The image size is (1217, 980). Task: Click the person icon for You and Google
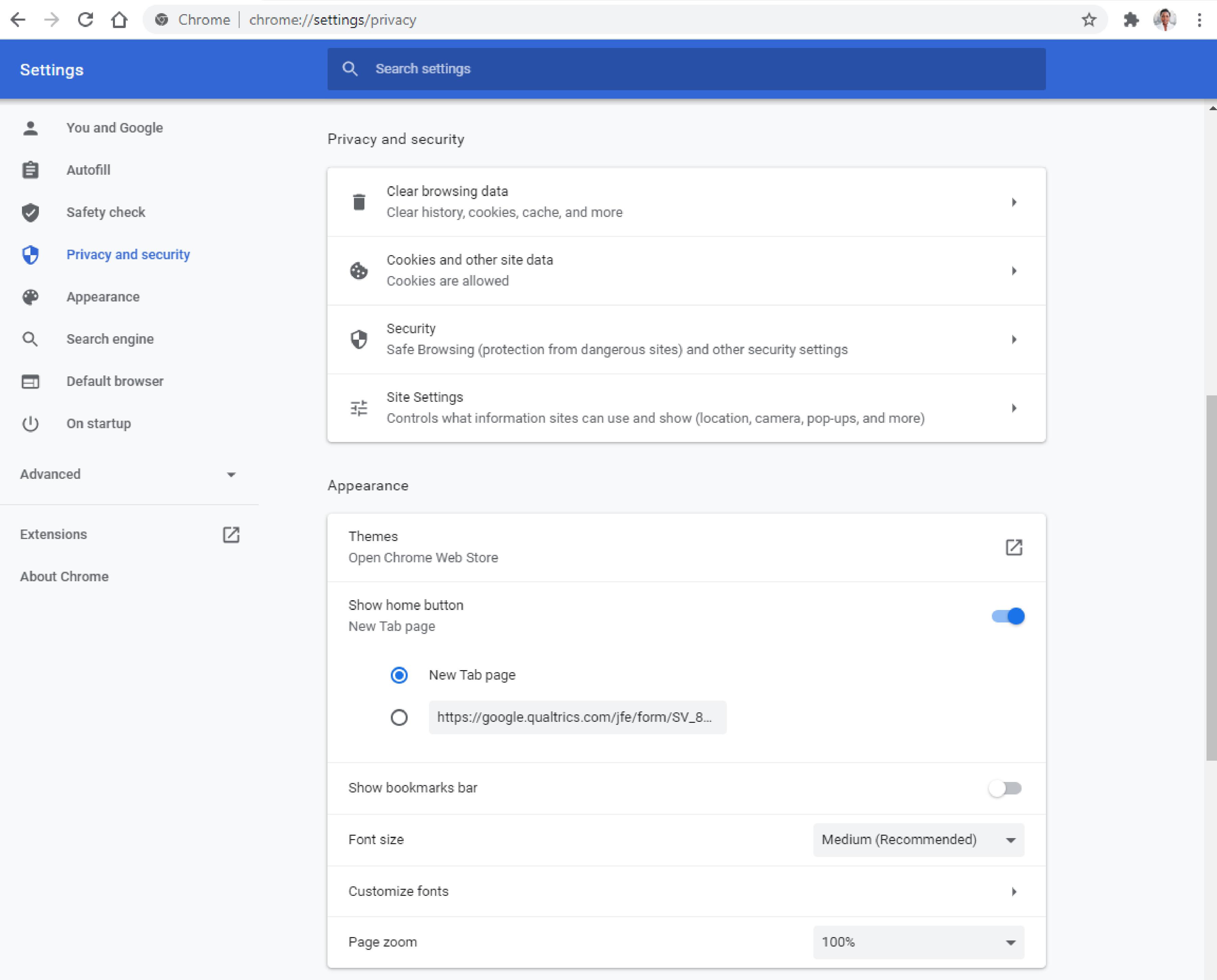click(30, 128)
